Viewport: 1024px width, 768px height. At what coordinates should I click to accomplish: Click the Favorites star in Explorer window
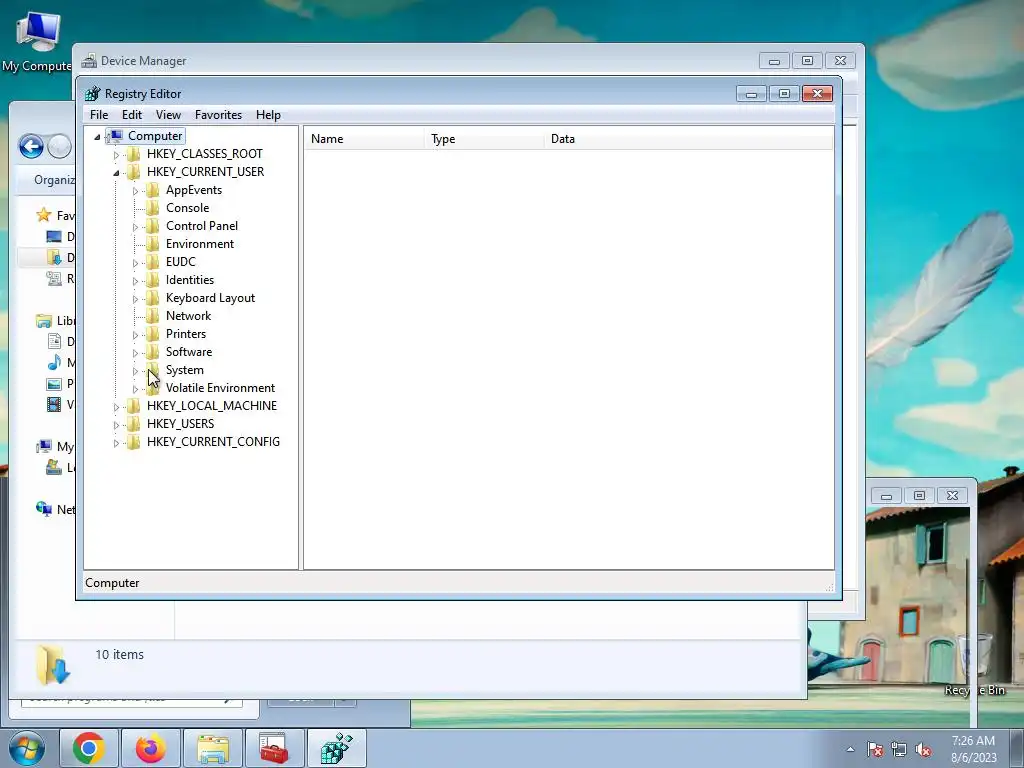click(x=44, y=215)
